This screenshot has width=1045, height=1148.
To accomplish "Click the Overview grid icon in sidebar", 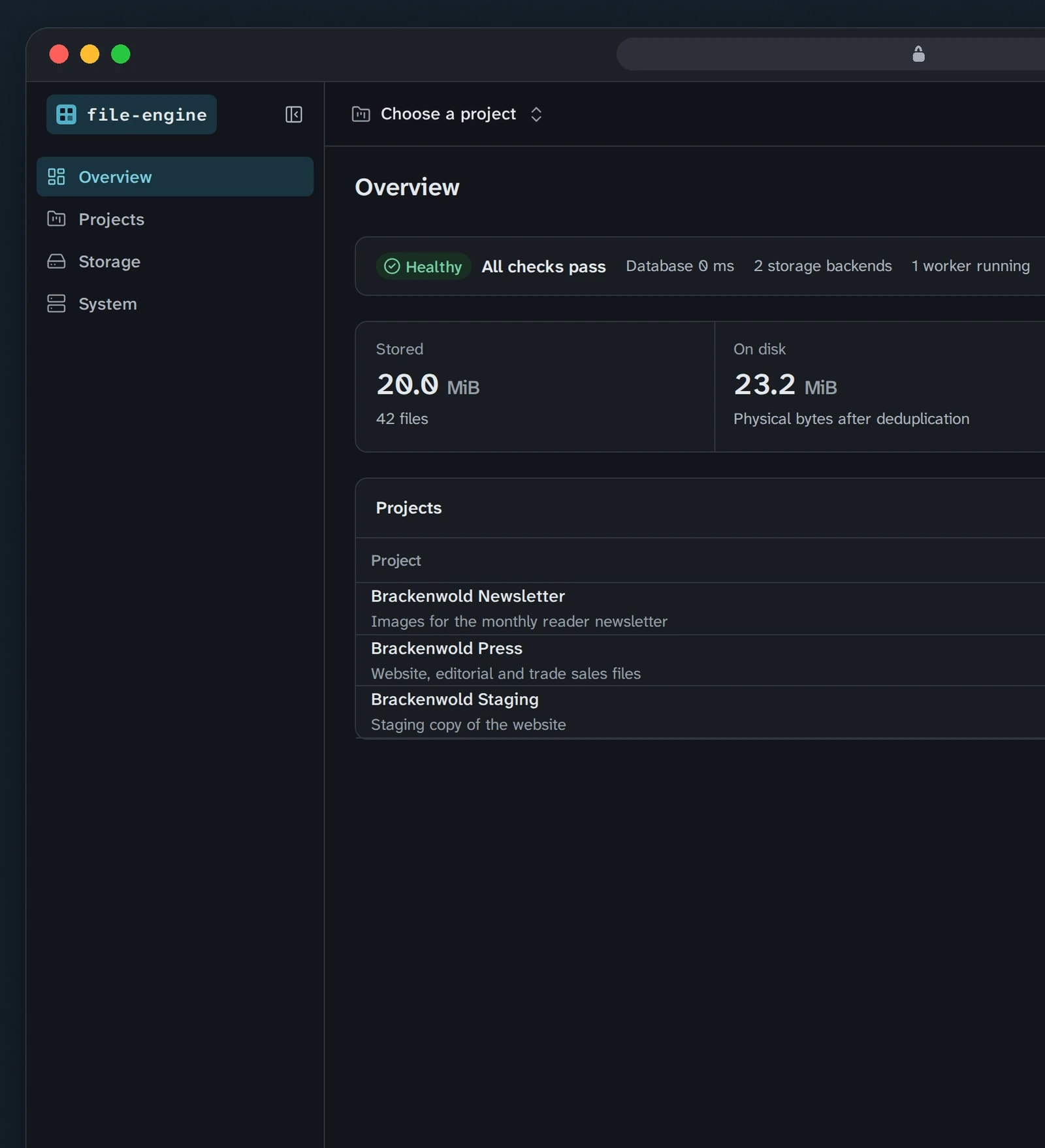I will tap(56, 176).
